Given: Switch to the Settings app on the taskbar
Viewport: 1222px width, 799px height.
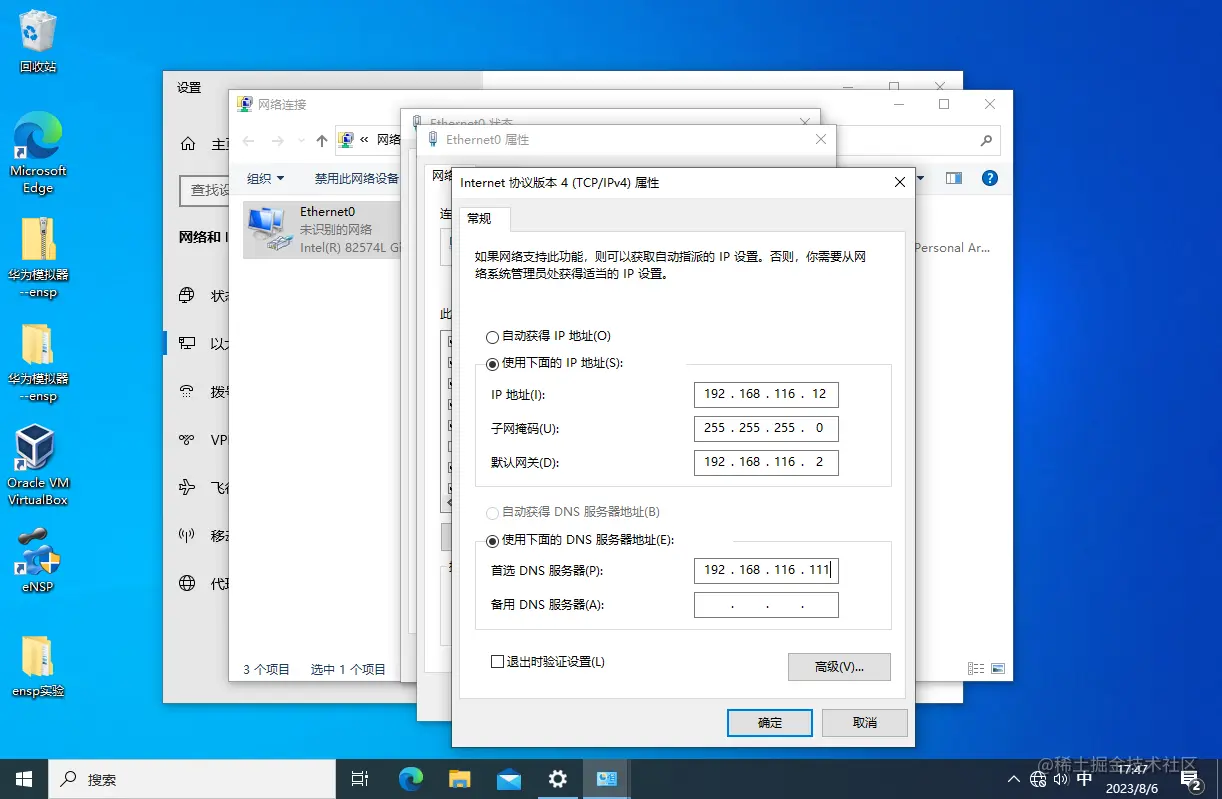Looking at the screenshot, I should coord(557,779).
